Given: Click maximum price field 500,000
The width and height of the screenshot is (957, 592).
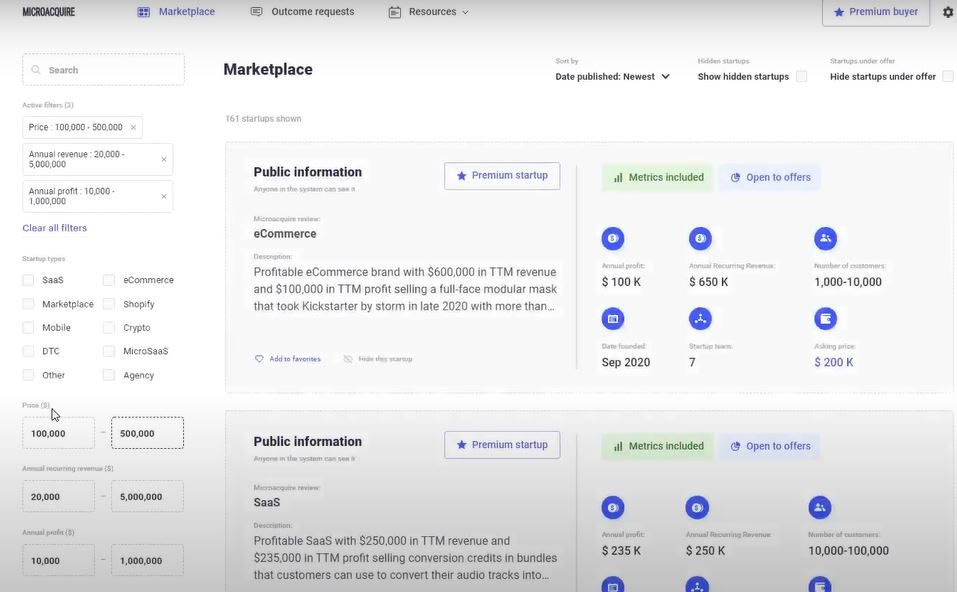Looking at the screenshot, I should coord(147,433).
